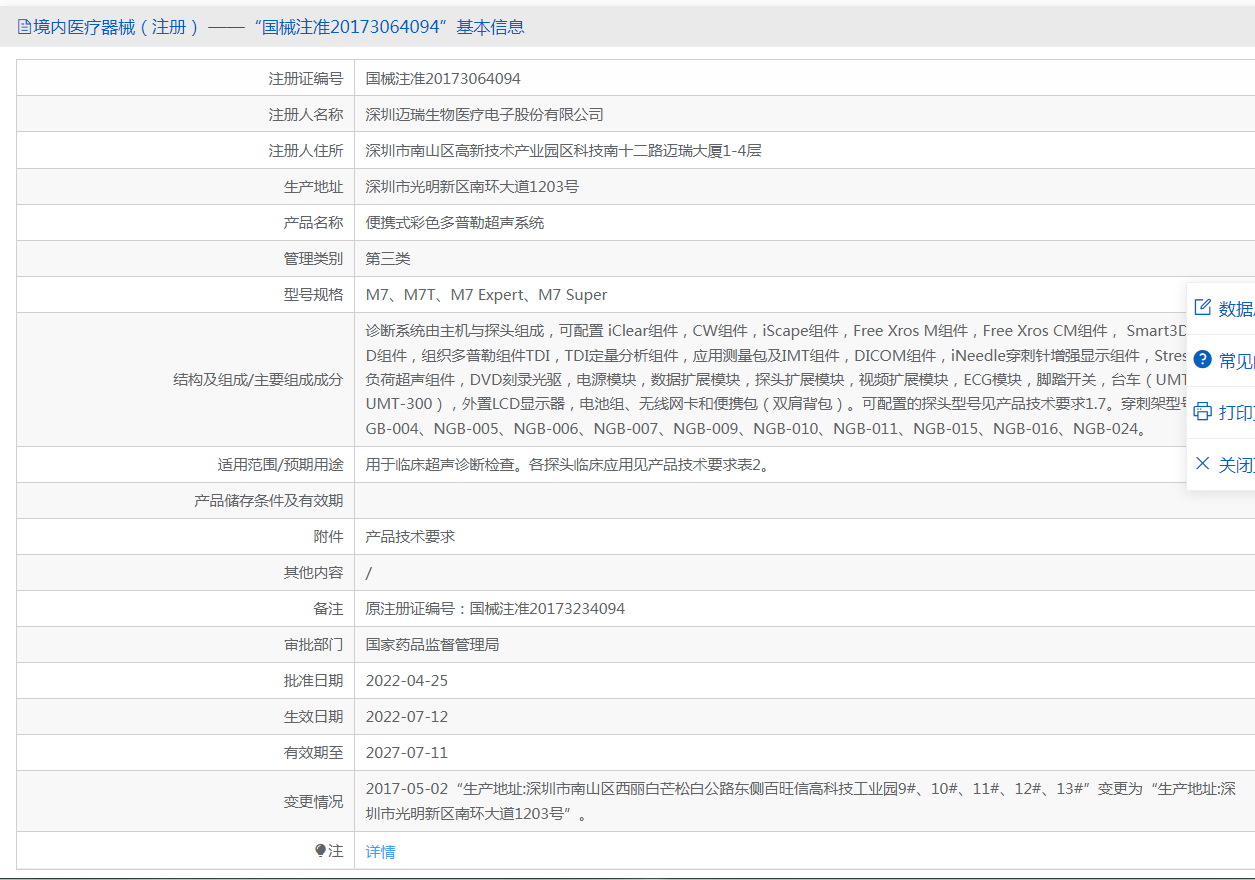Click the 注册人住所 address value
Screen dimensions: 1255x880
[564, 151]
